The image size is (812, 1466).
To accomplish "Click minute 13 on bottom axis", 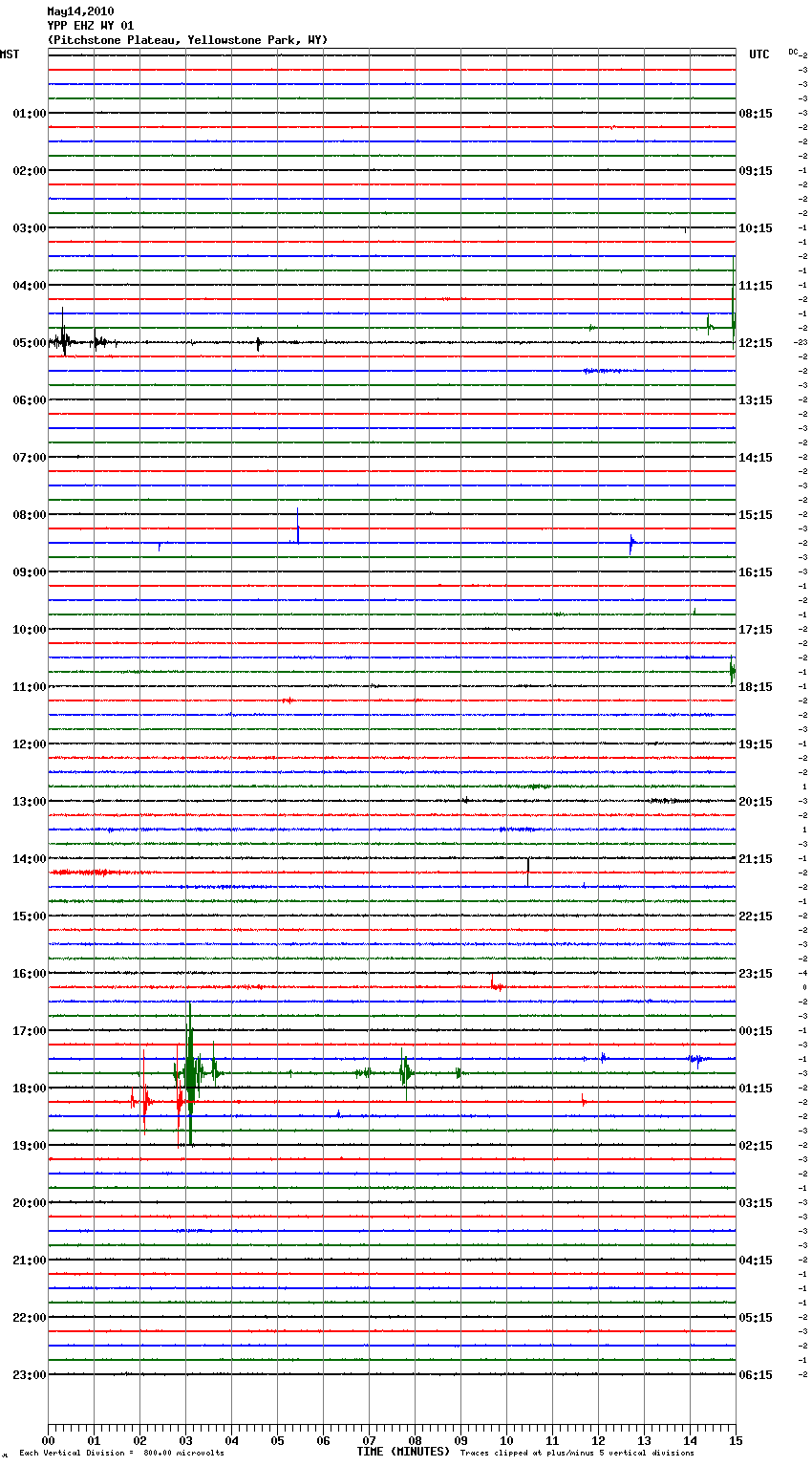I will (x=644, y=1440).
